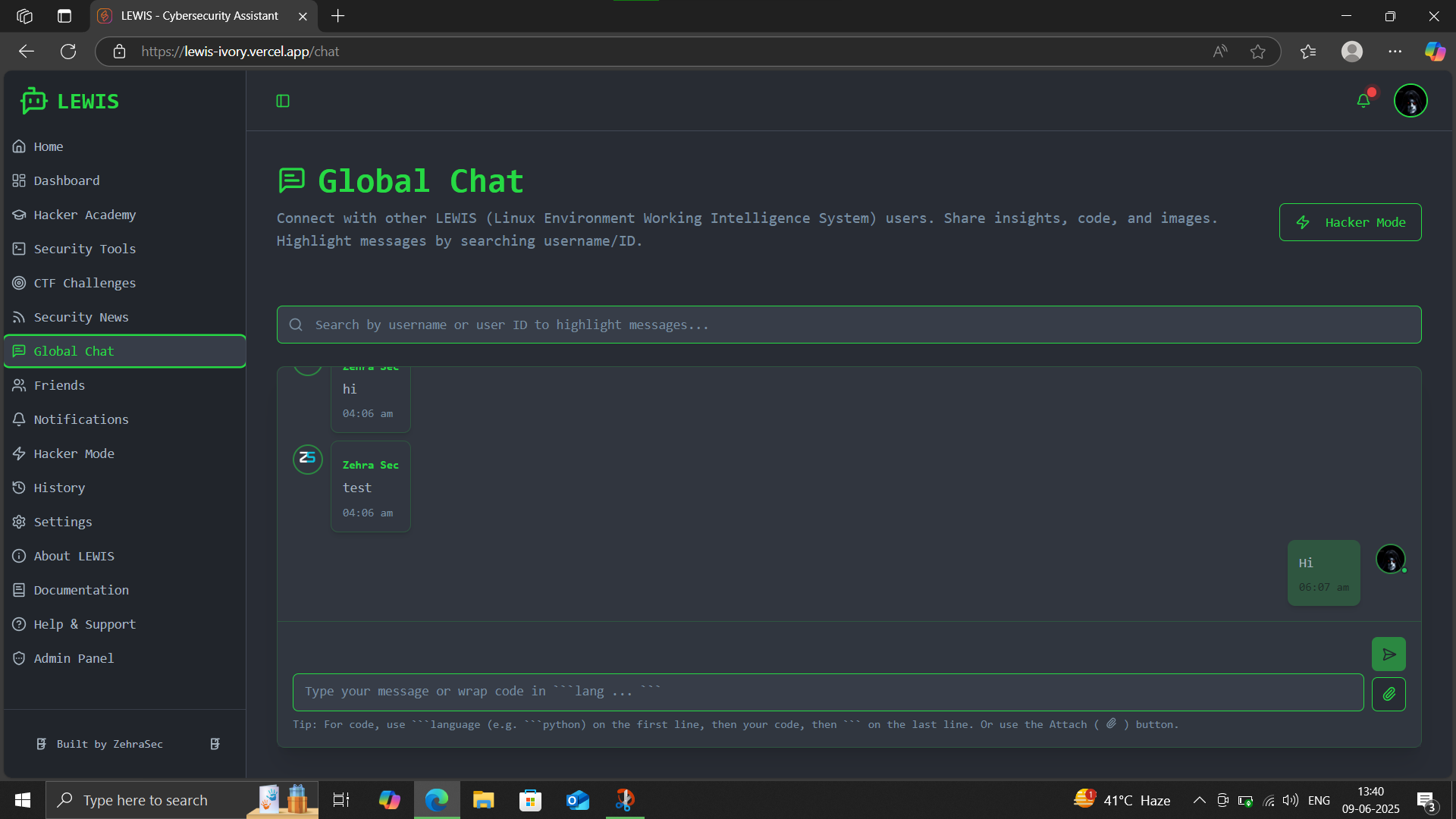1456x819 pixels.
Task: Click the Zehra Sec ZS avatar
Action: pos(308,459)
